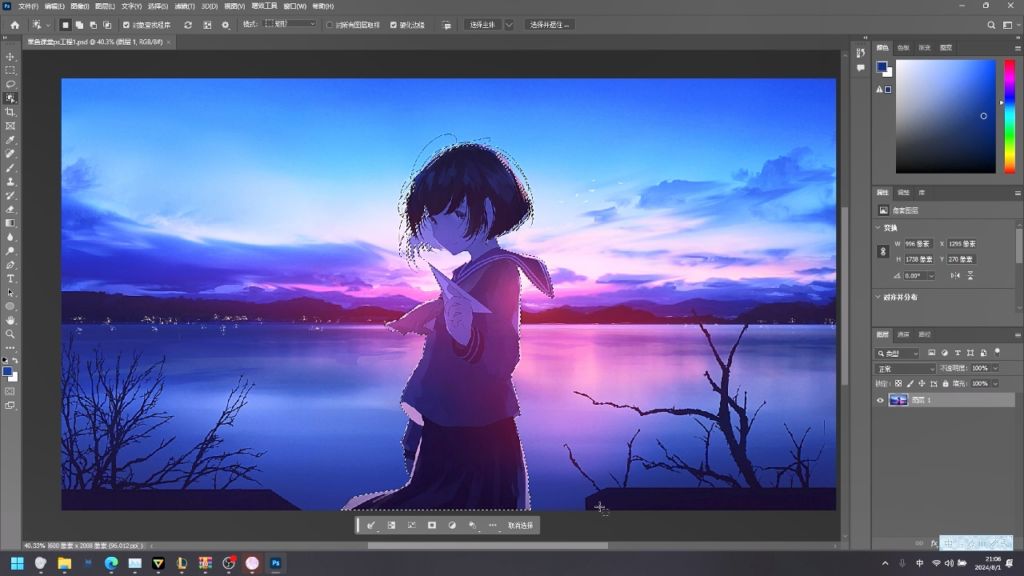Select the Crop tool
Image resolution: width=1024 pixels, height=576 pixels.
(x=10, y=112)
